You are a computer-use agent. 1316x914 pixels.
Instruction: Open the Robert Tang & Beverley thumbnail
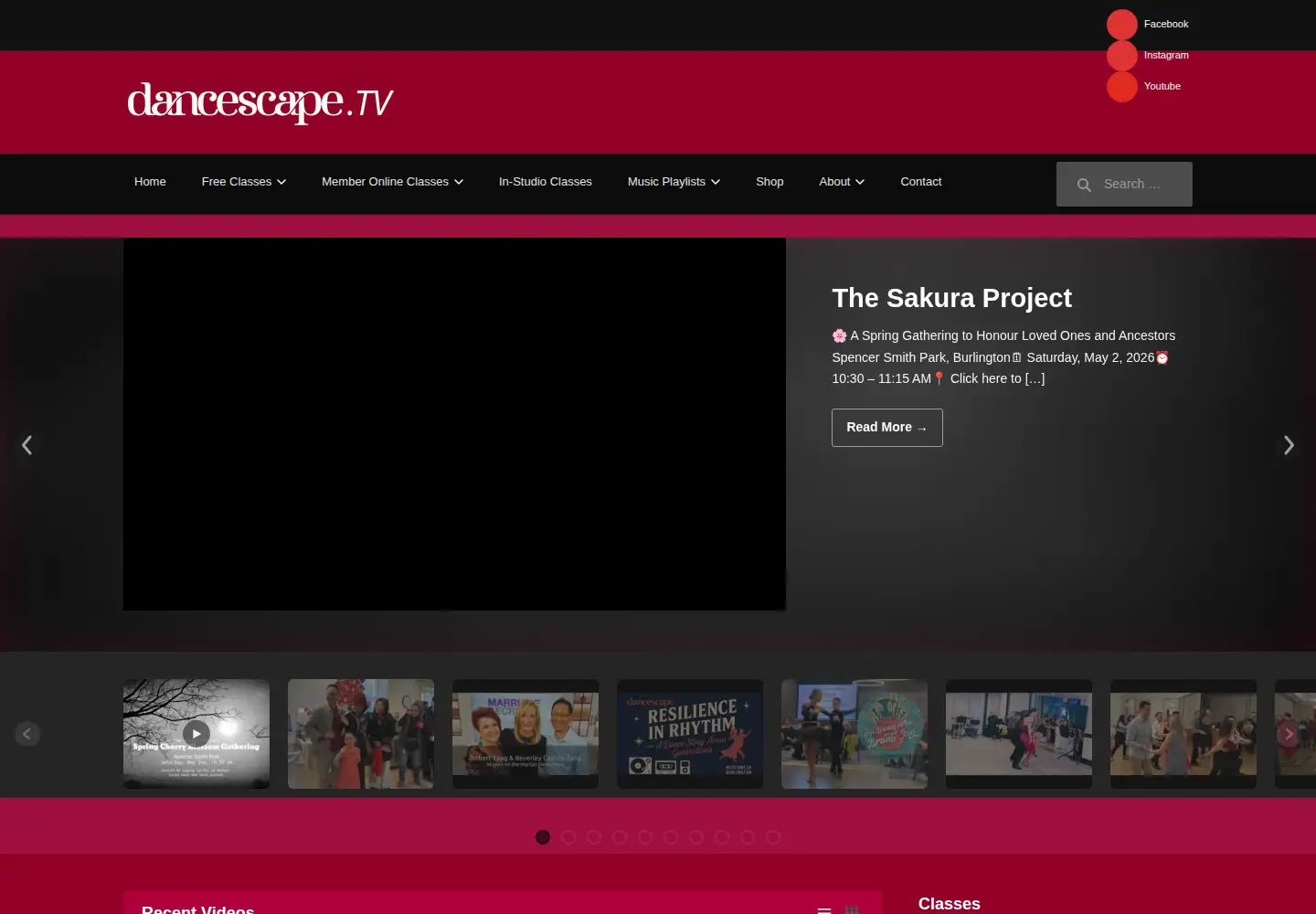point(525,734)
